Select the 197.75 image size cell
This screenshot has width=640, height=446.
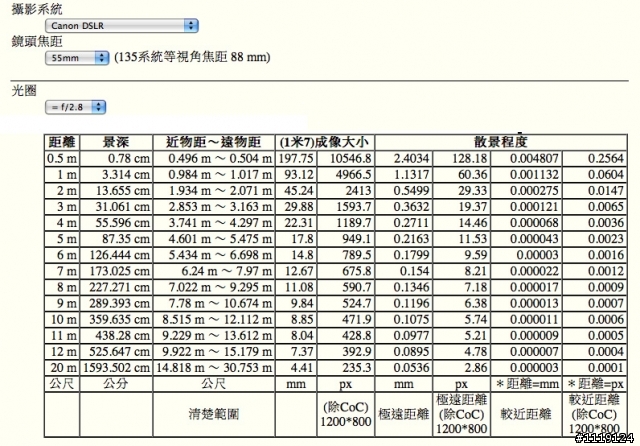(296, 159)
